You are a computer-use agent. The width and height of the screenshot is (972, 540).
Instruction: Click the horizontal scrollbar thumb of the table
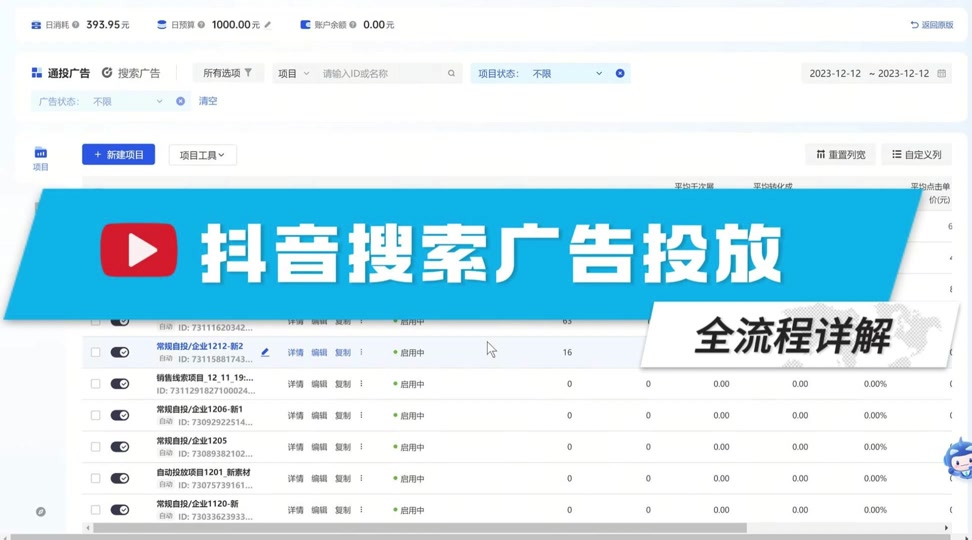point(420,528)
